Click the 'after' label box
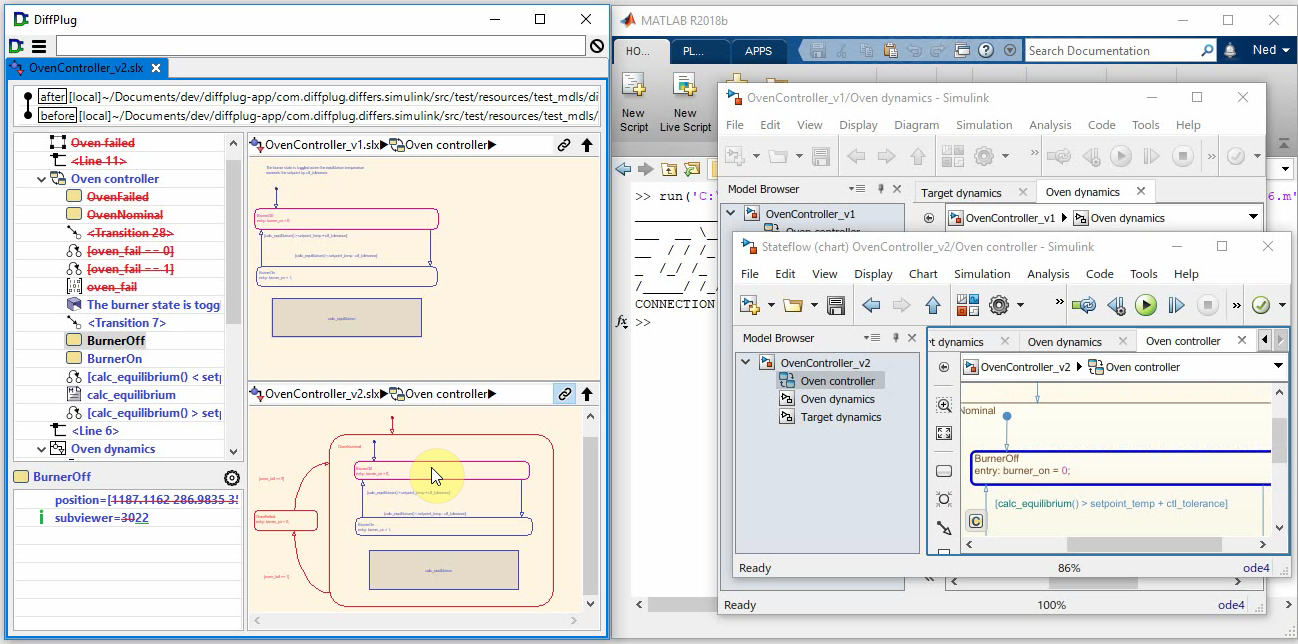Image resolution: width=1298 pixels, height=644 pixels. (x=52, y=97)
